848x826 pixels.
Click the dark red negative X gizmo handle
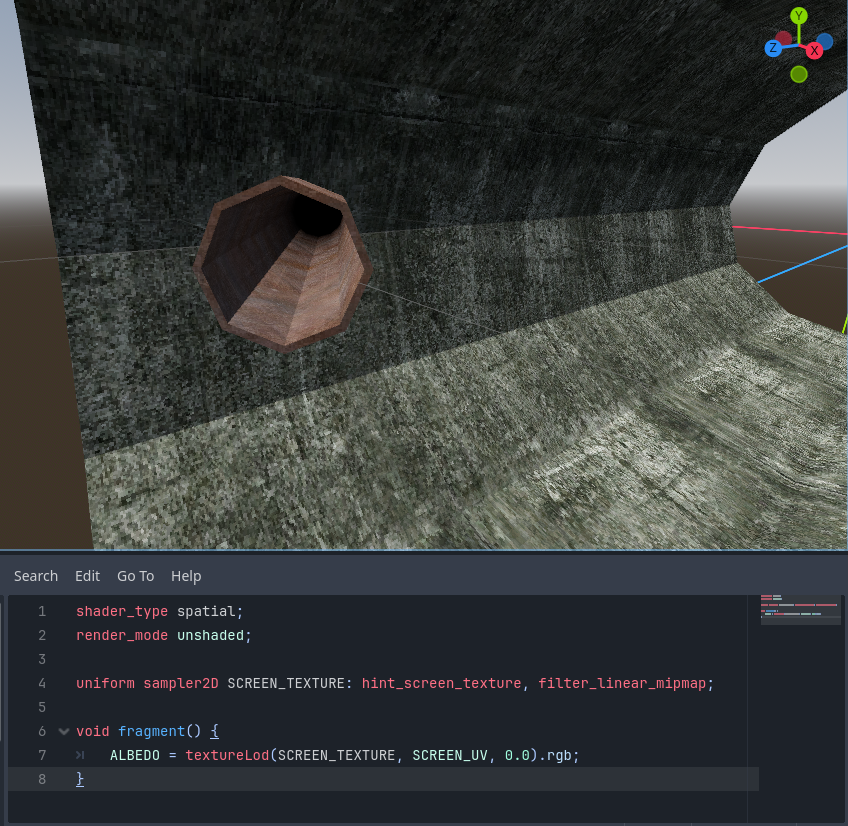pyautogui.click(x=784, y=38)
